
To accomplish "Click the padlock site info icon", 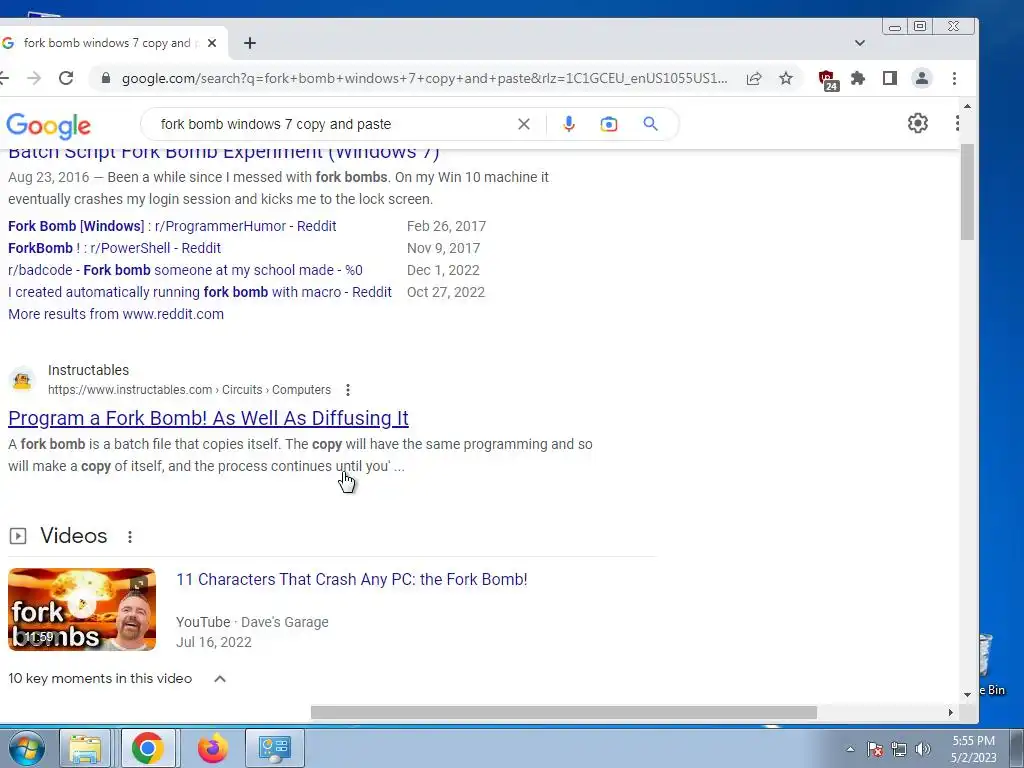I will 106,78.
